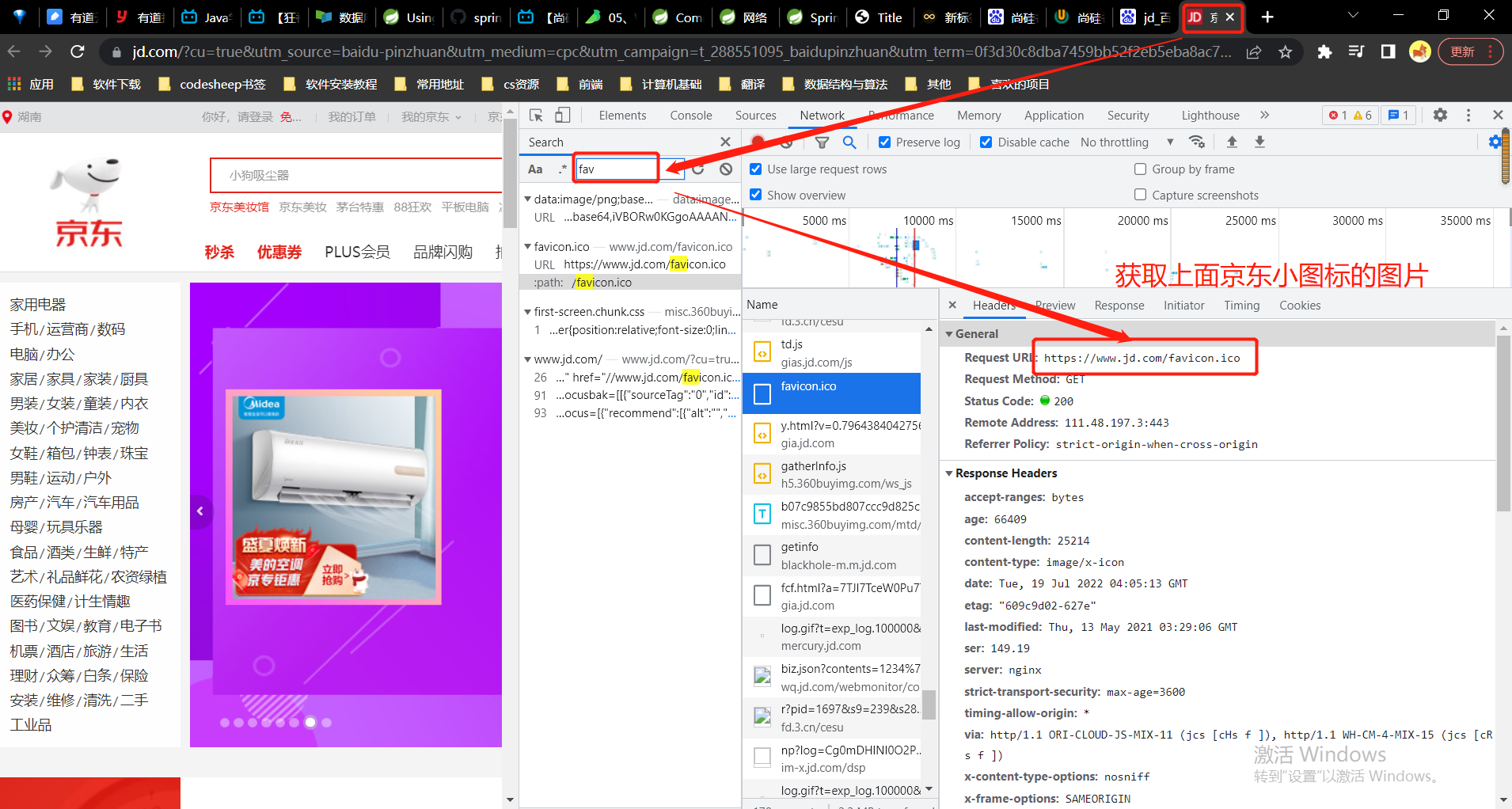Open the browser tab list dropdown
The height and width of the screenshot is (809, 1512).
1352,16
